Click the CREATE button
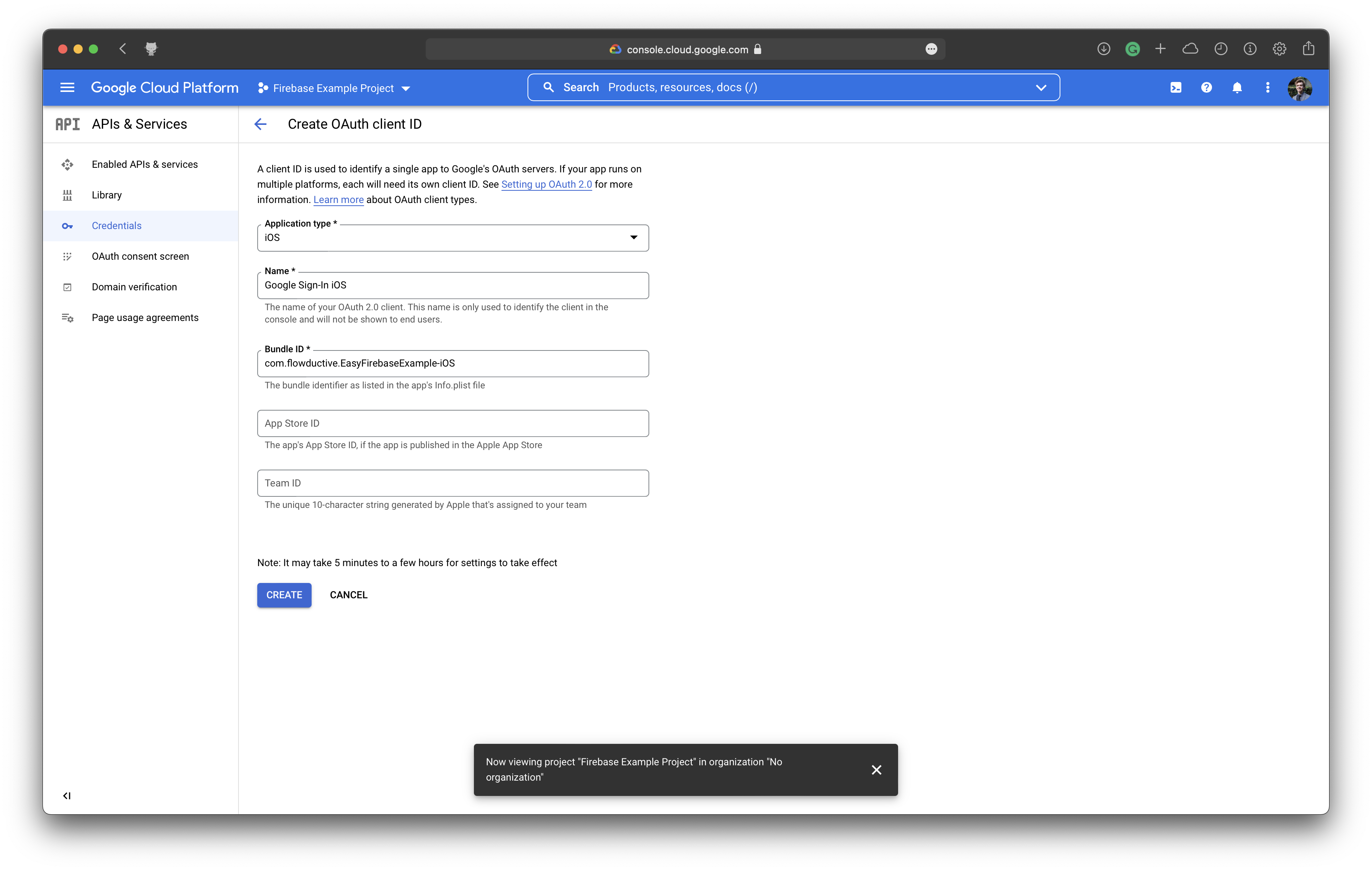Viewport: 1372px width, 871px height. coord(284,595)
